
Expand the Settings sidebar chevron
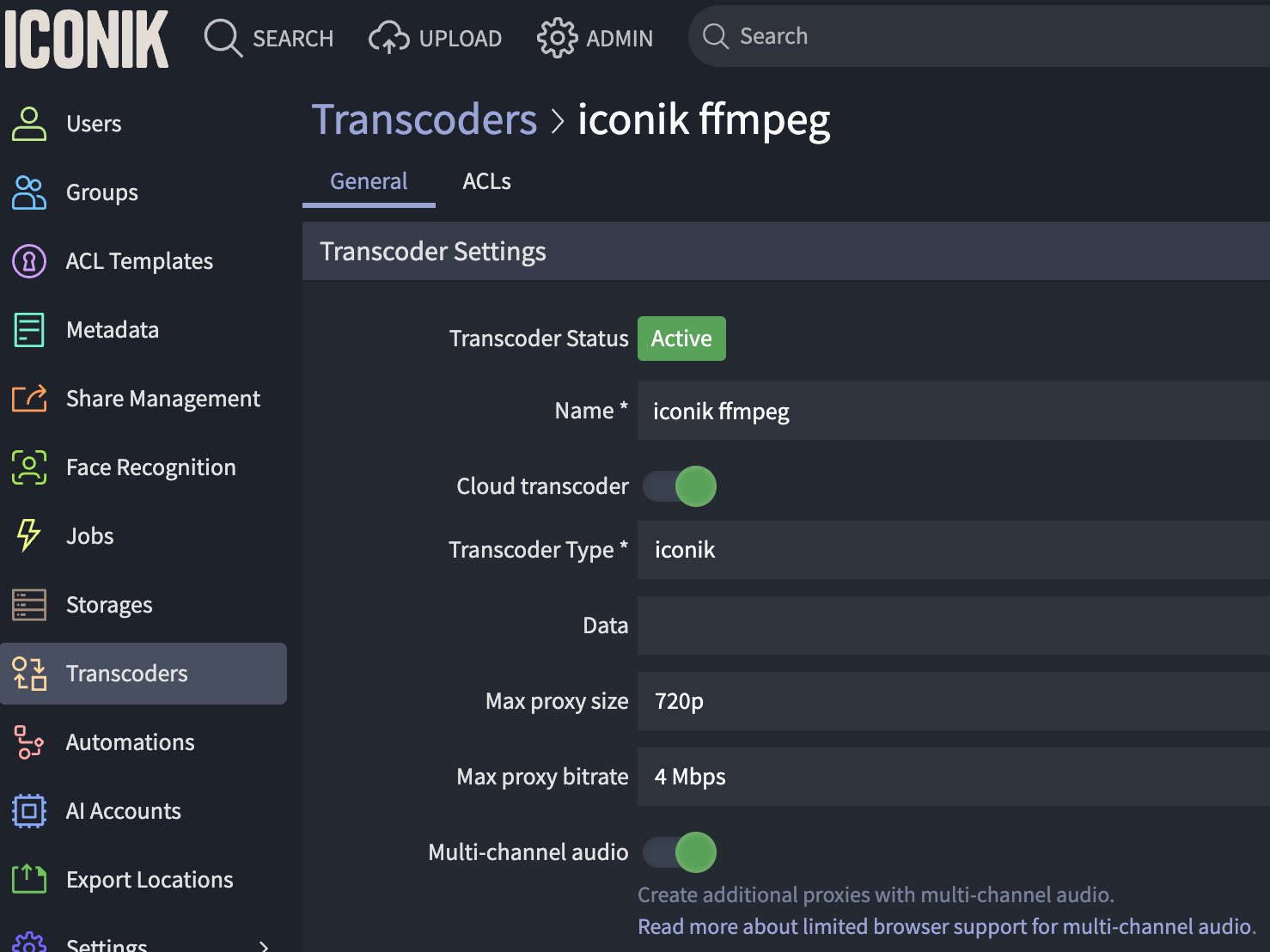tap(264, 945)
